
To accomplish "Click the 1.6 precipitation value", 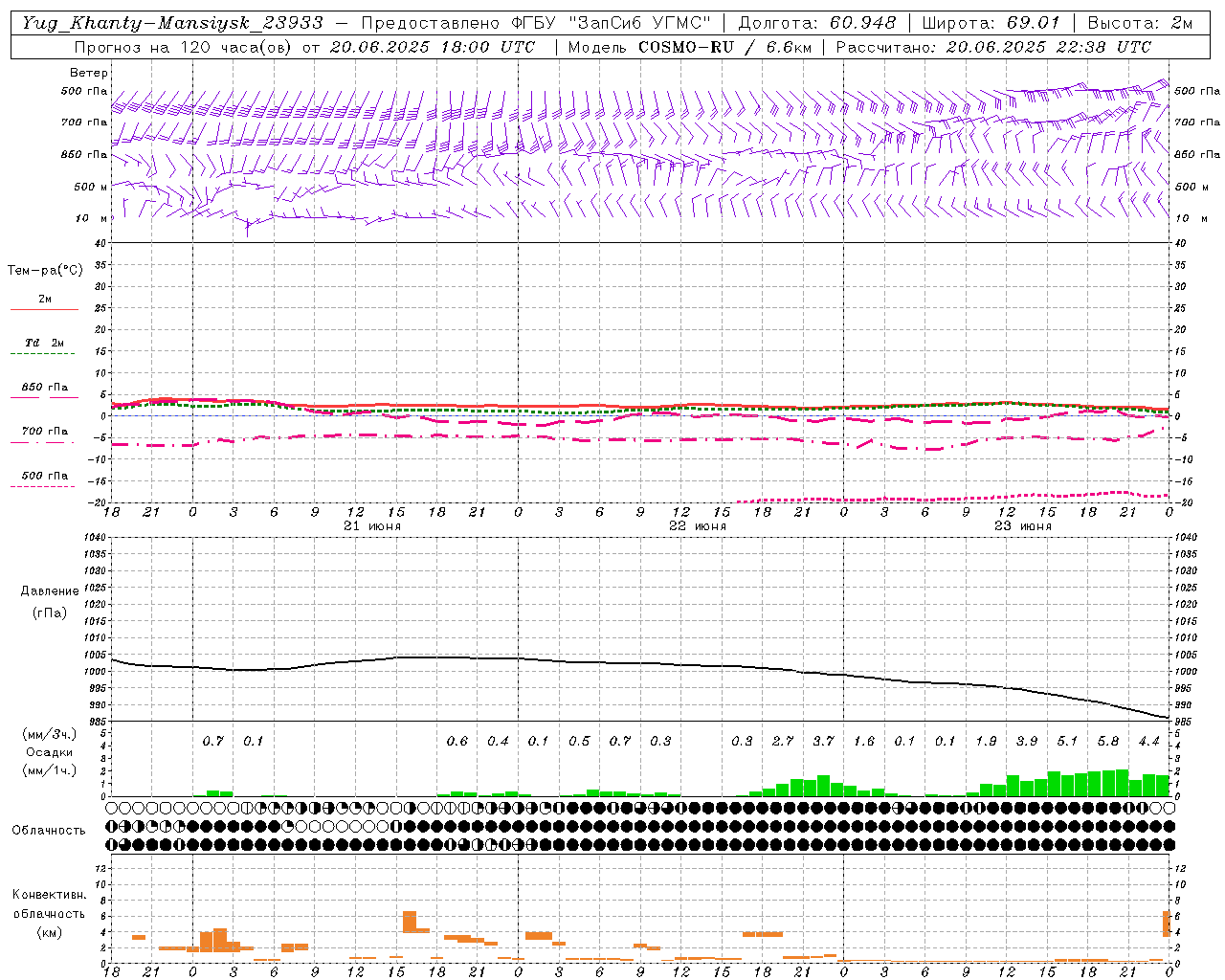I will click(864, 742).
